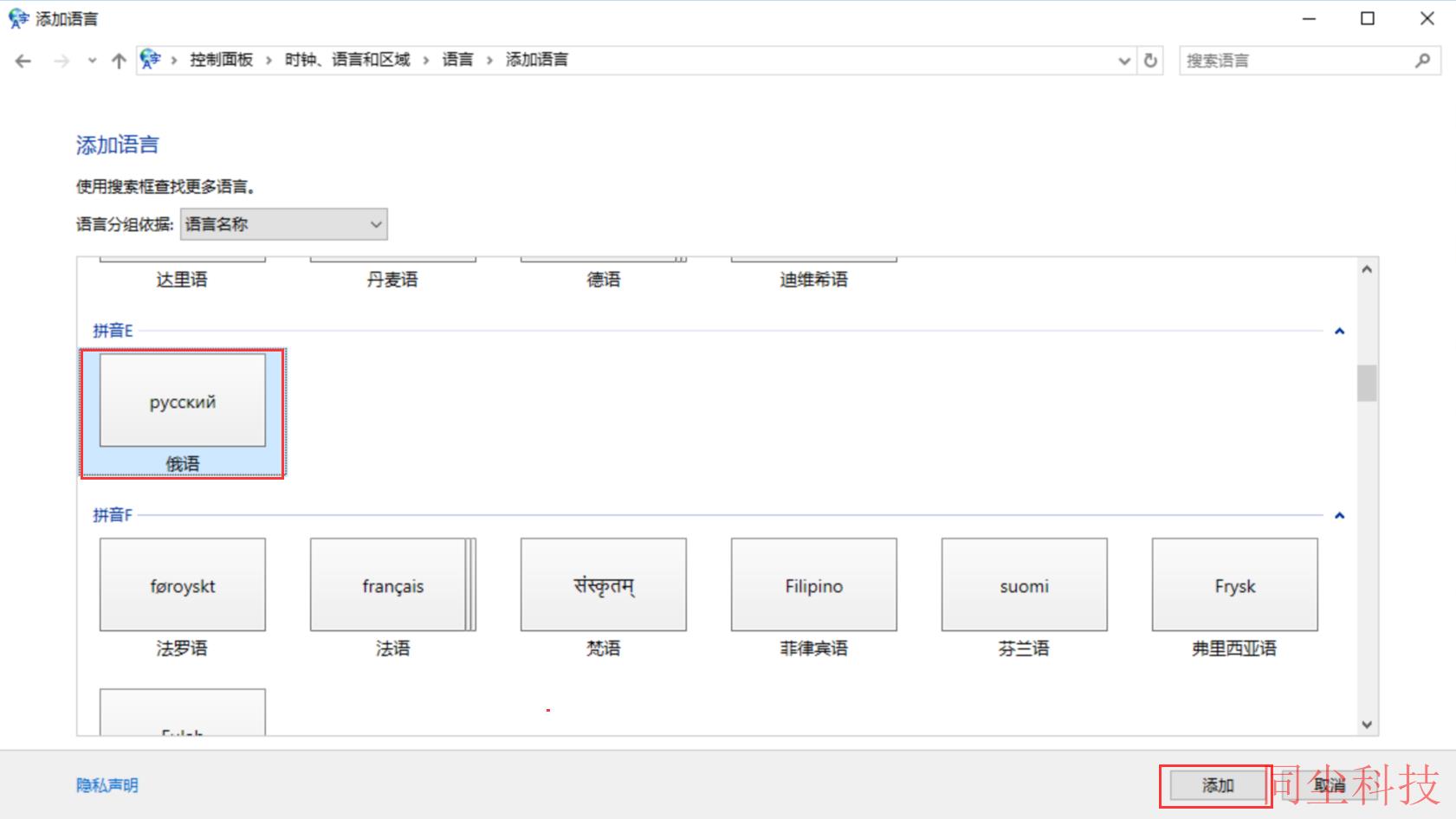Viewport: 1456px width, 819px height.
Task: Open 隐私声明 link
Action: [107, 785]
